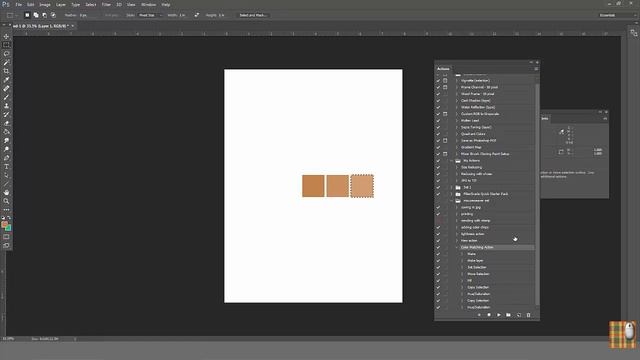
Task: Click the New Selection mode icon
Action: pyautogui.click(x=27, y=15)
